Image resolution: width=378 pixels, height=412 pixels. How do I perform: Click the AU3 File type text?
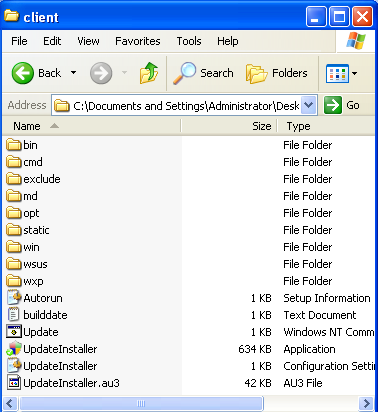[303, 383]
